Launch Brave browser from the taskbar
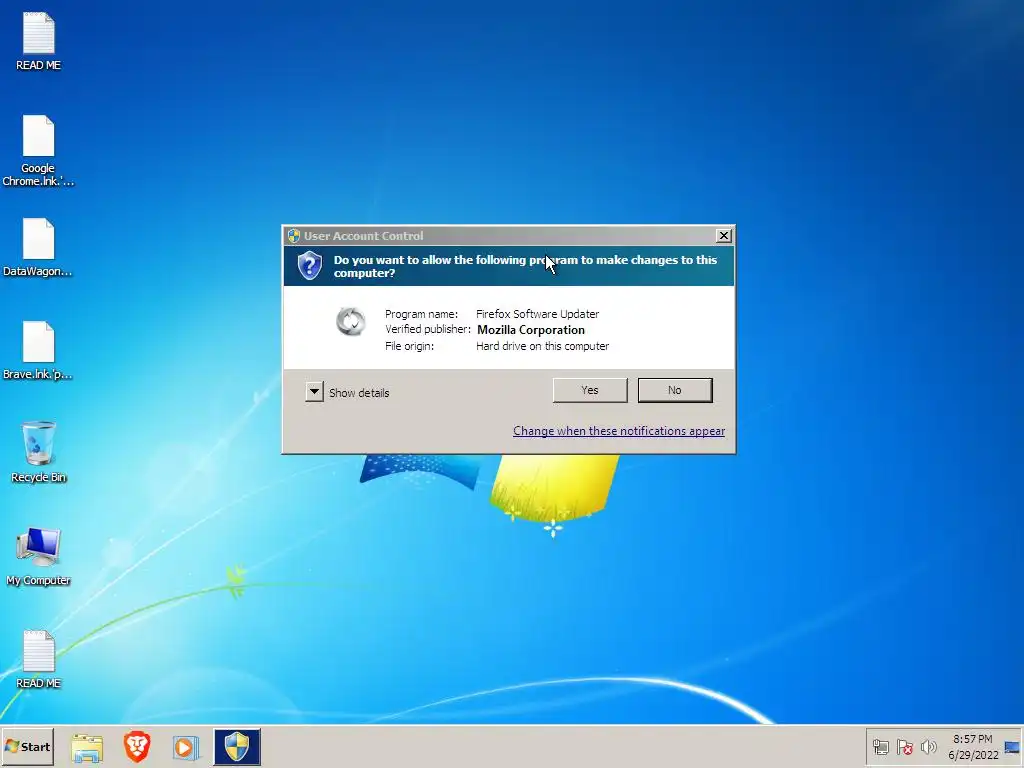Screen dimensions: 1024x768 [x=137, y=747]
